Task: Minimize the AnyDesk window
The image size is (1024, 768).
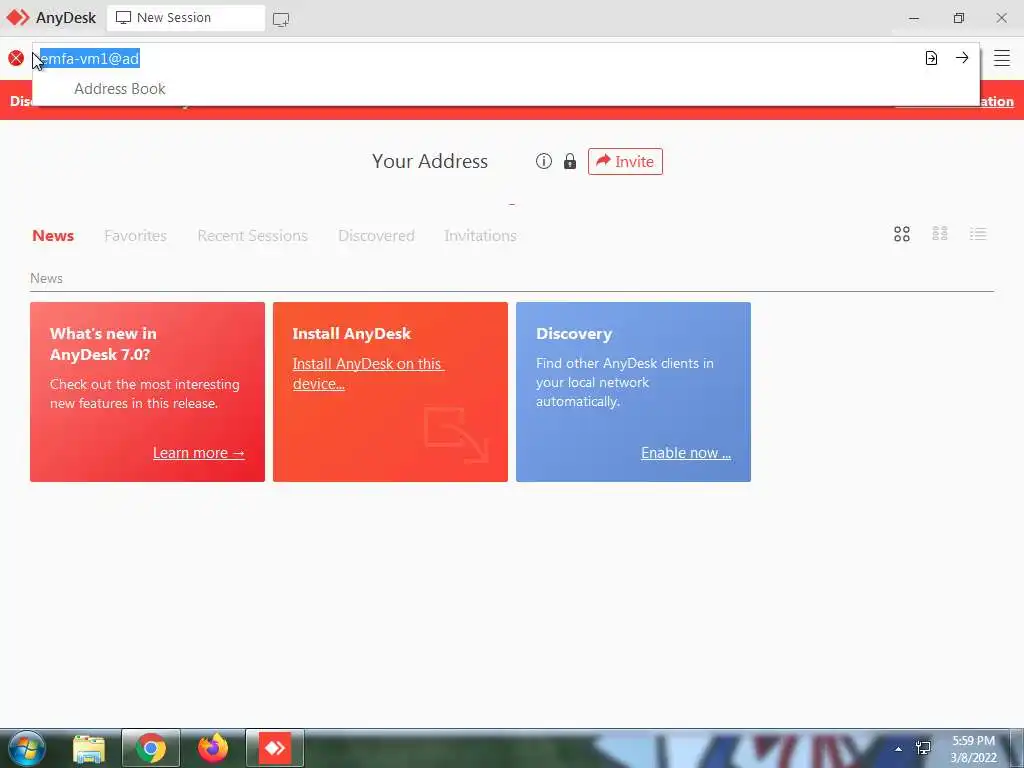Action: pyautogui.click(x=914, y=18)
